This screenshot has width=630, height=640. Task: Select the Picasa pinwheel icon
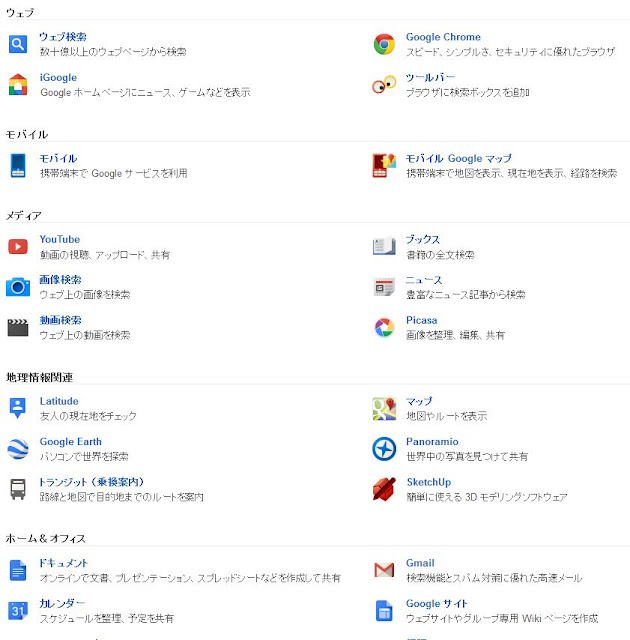[x=384, y=327]
